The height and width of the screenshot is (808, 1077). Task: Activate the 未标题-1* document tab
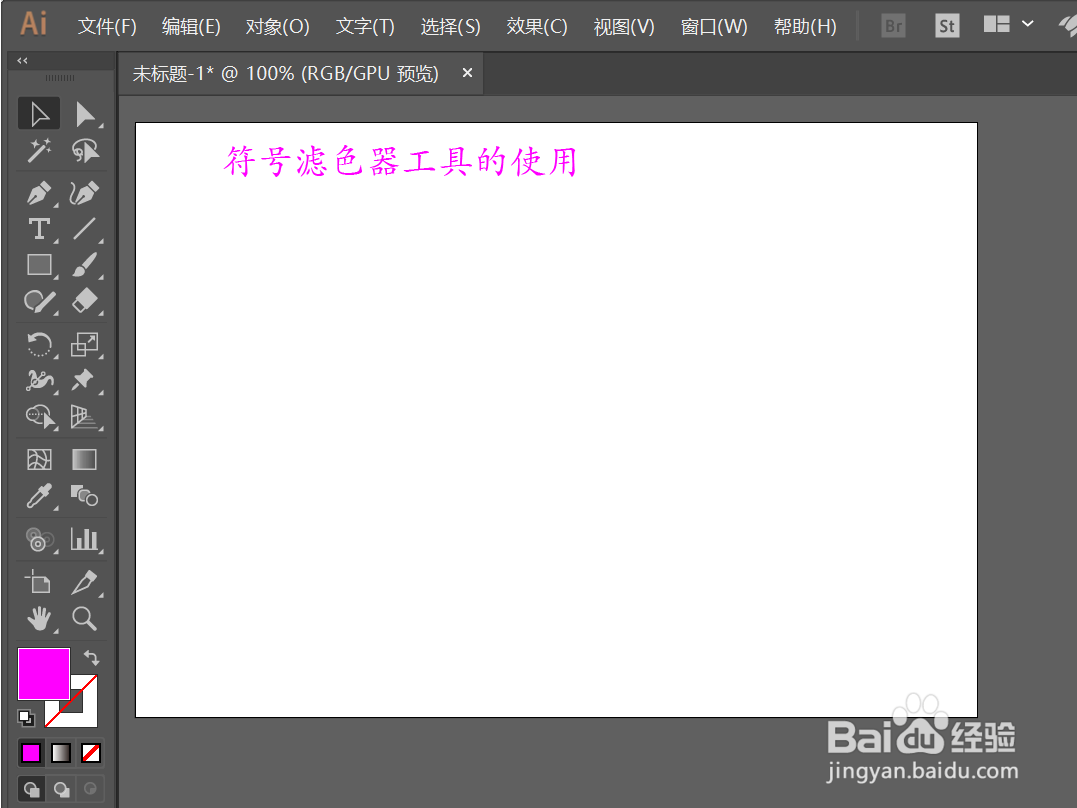pos(285,74)
